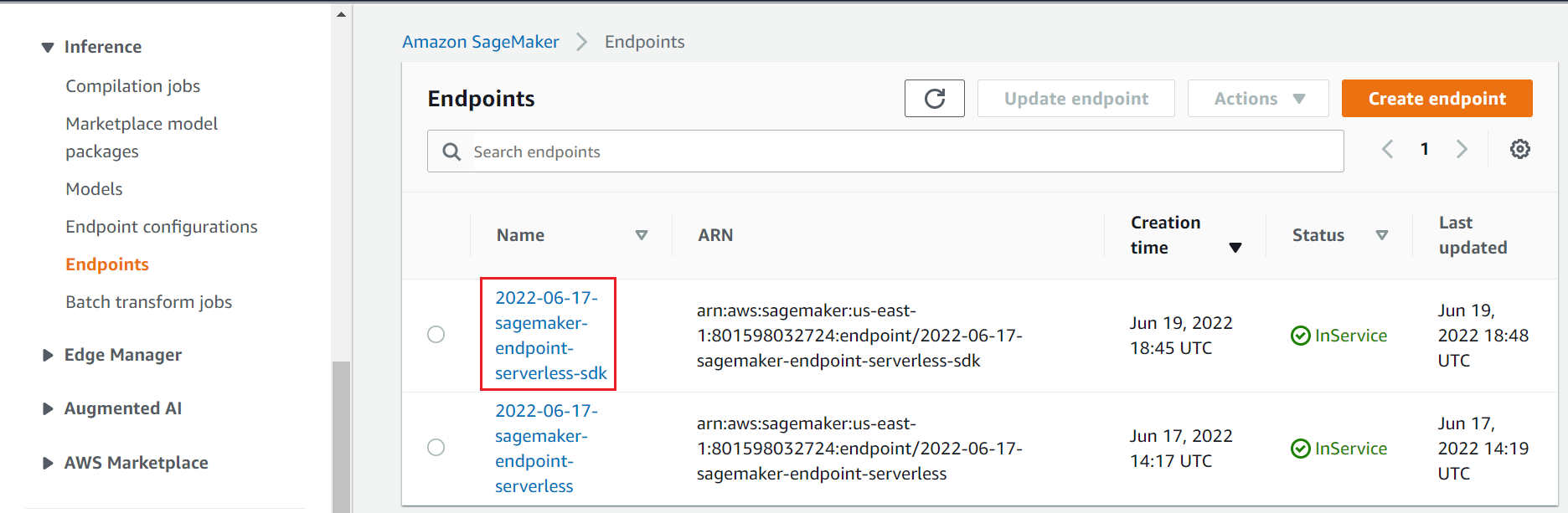Sort by Creation time arrow
Viewport: 1568px width, 513px height.
(x=1235, y=248)
